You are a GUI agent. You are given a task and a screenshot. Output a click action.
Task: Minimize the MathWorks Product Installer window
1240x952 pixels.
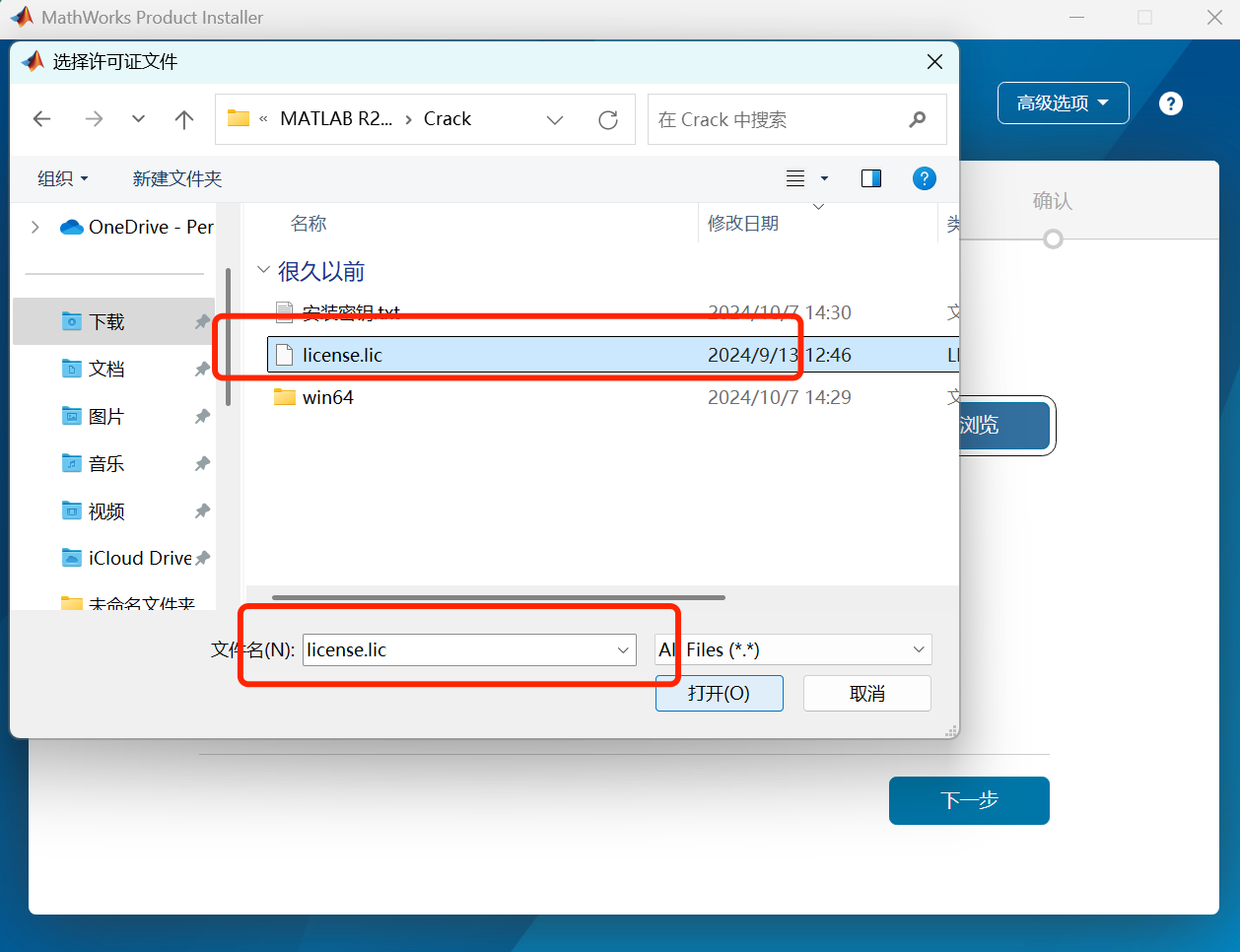1077,17
